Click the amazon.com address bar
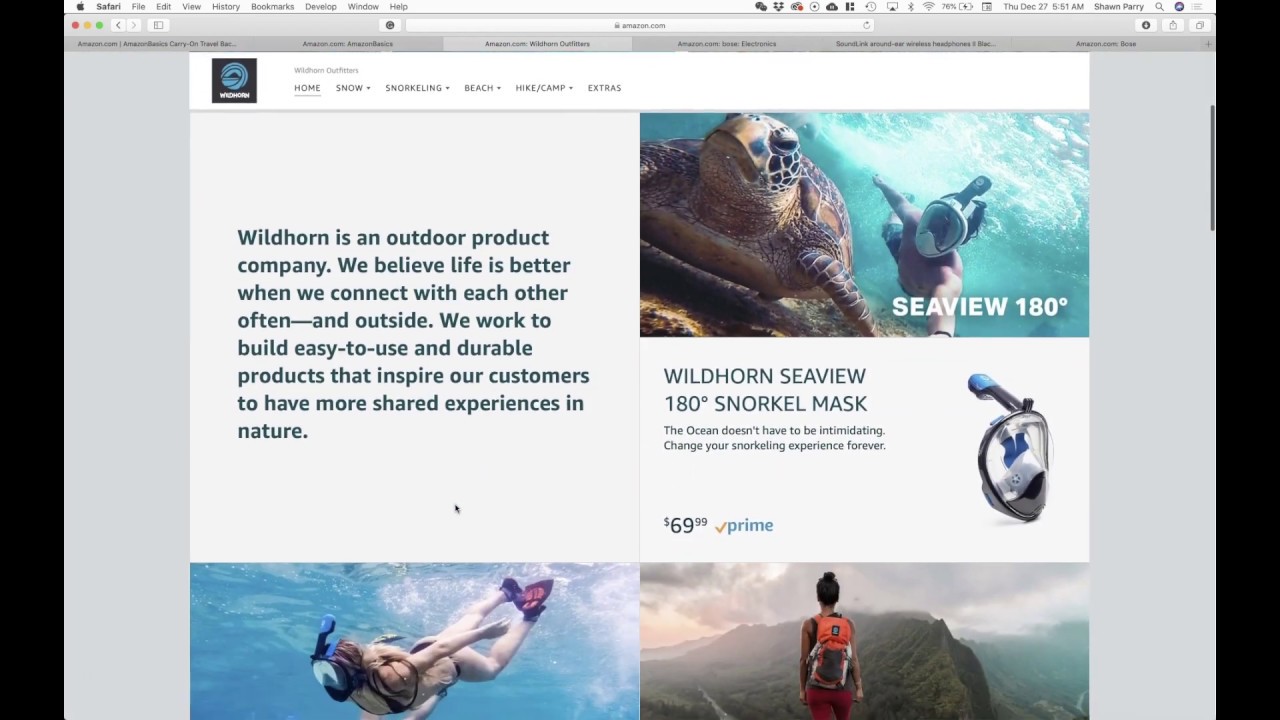The width and height of the screenshot is (1280, 720). pos(640,25)
